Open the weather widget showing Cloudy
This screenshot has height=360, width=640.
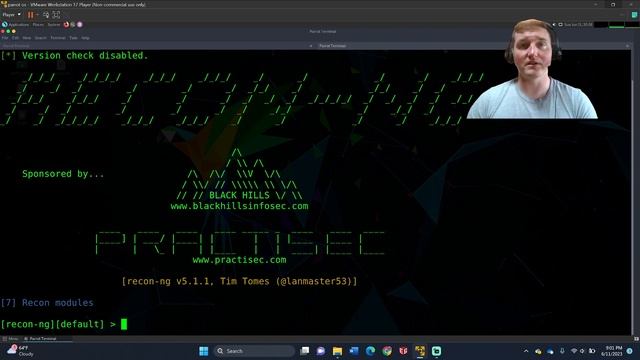(x=21, y=351)
